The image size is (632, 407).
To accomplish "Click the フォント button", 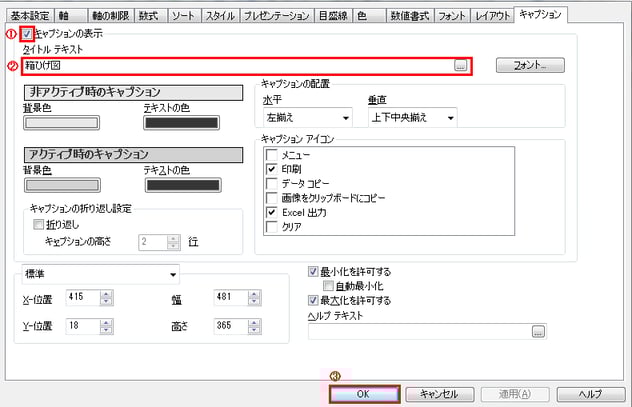I will pyautogui.click(x=530, y=65).
